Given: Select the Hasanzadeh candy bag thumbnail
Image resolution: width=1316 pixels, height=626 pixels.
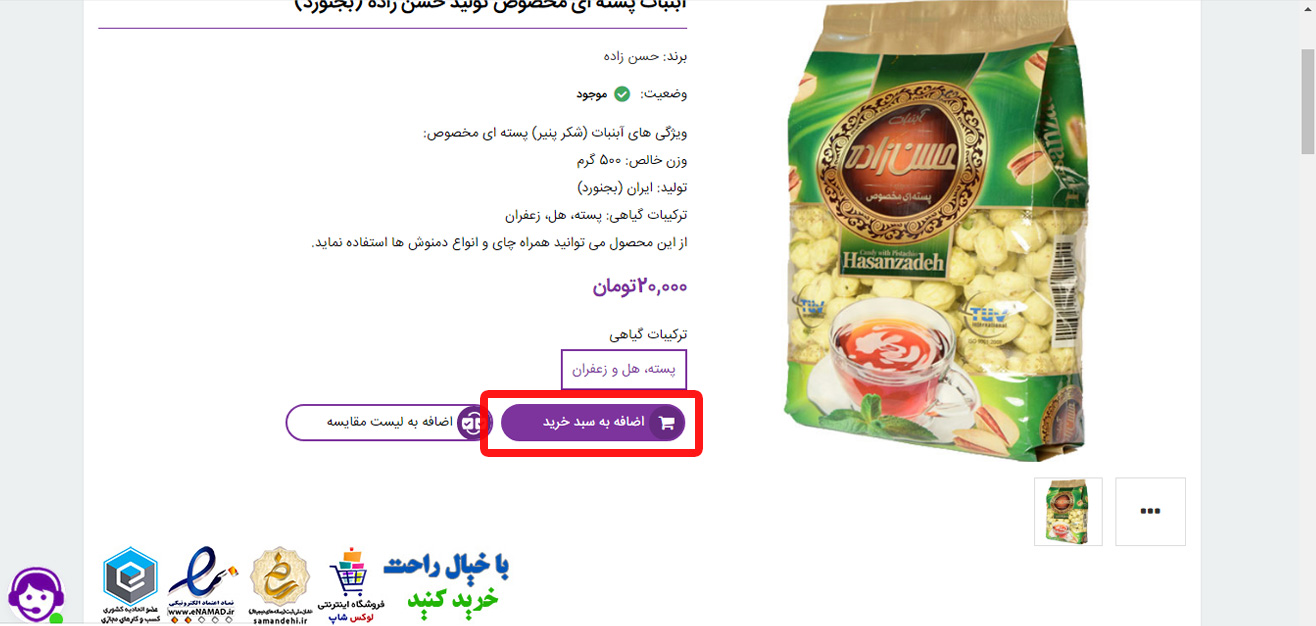Looking at the screenshot, I should [1068, 511].
